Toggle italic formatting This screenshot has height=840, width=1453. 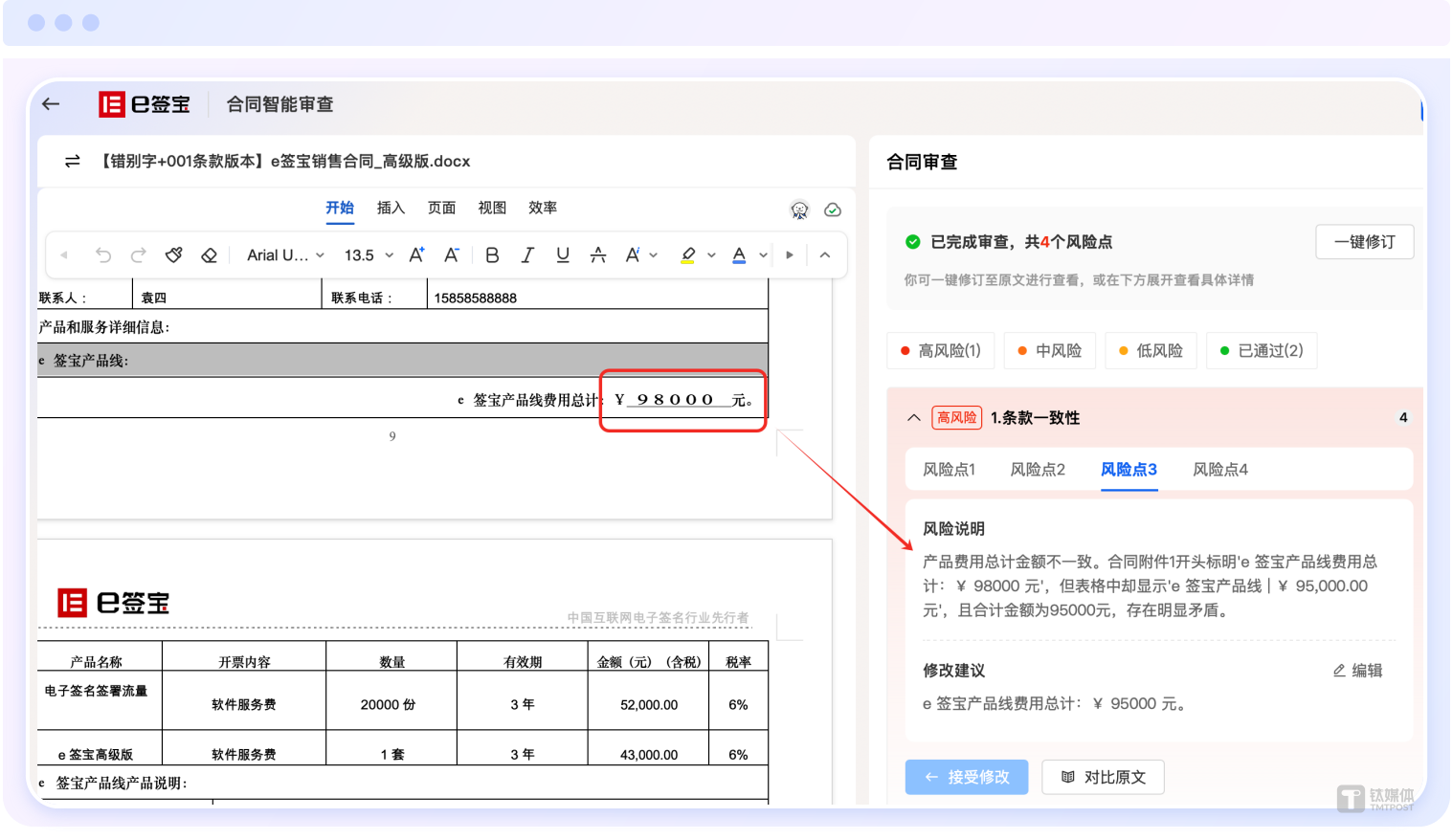click(x=527, y=254)
